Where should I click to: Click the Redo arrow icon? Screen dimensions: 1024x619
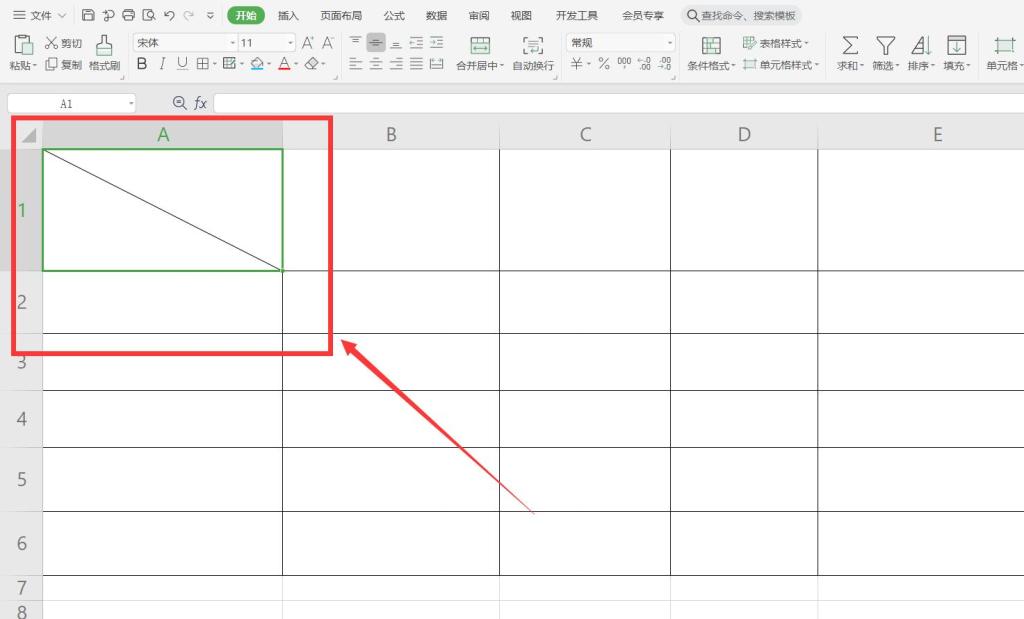click(x=188, y=15)
